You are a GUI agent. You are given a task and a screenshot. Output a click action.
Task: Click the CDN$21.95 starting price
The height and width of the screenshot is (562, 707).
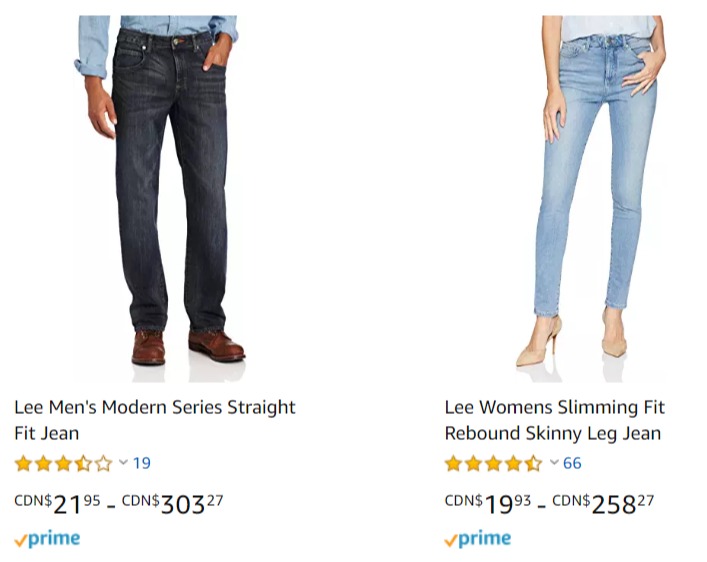point(57,504)
